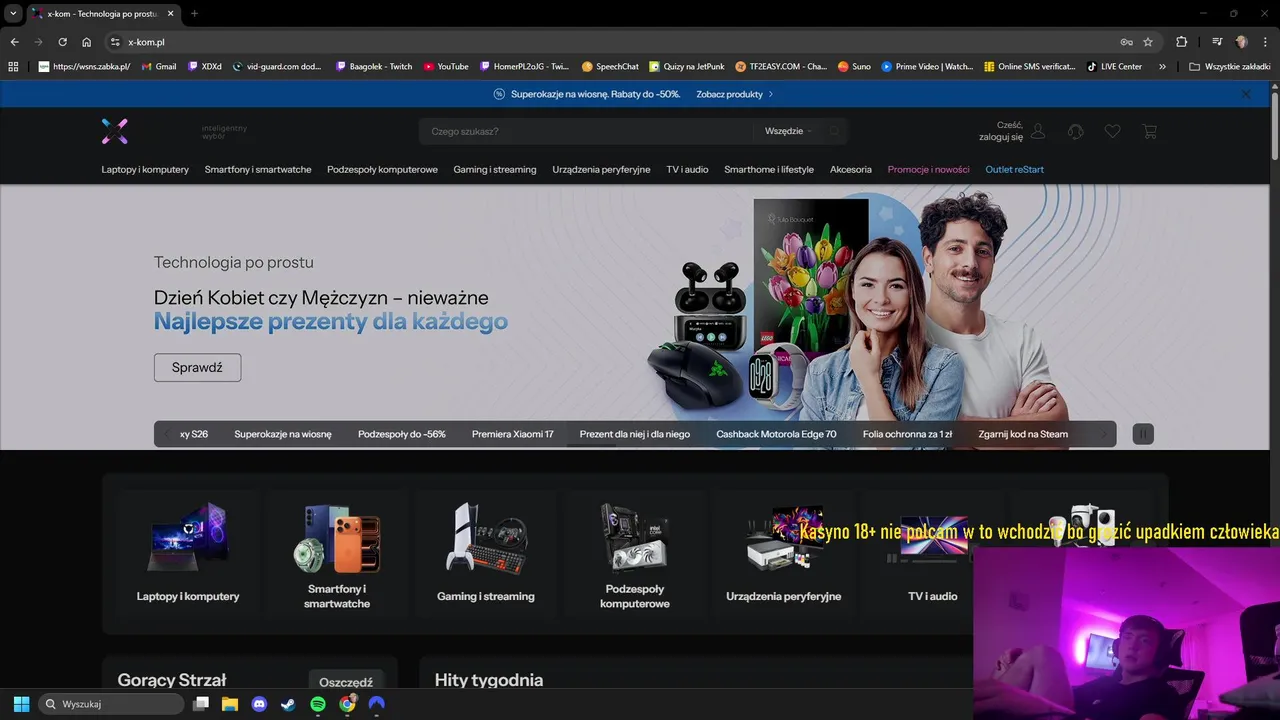
Task: Open Promocje i nowości link
Action: [x=929, y=170]
